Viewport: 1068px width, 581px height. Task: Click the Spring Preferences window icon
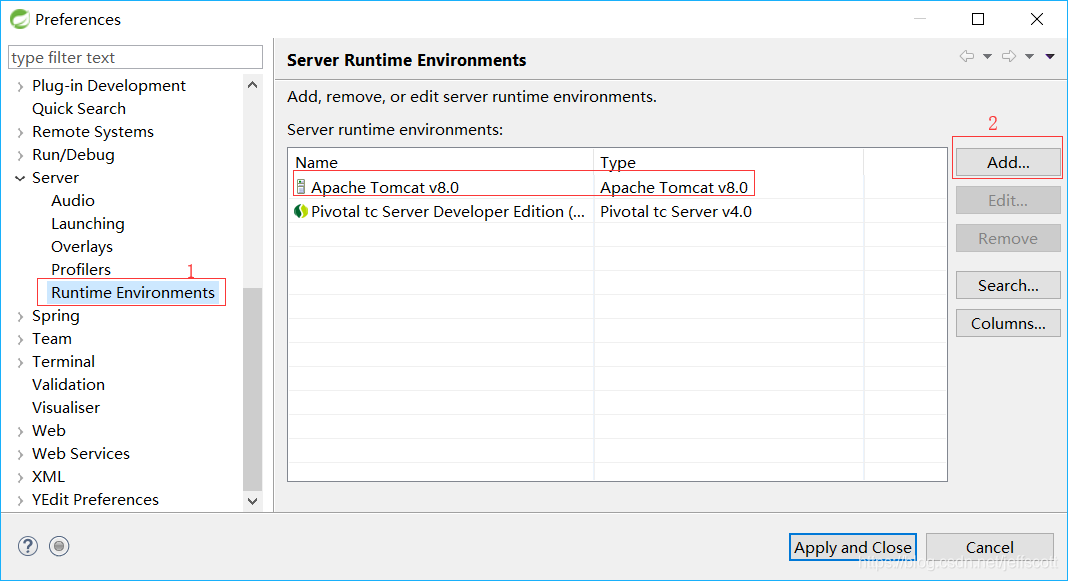(20, 19)
